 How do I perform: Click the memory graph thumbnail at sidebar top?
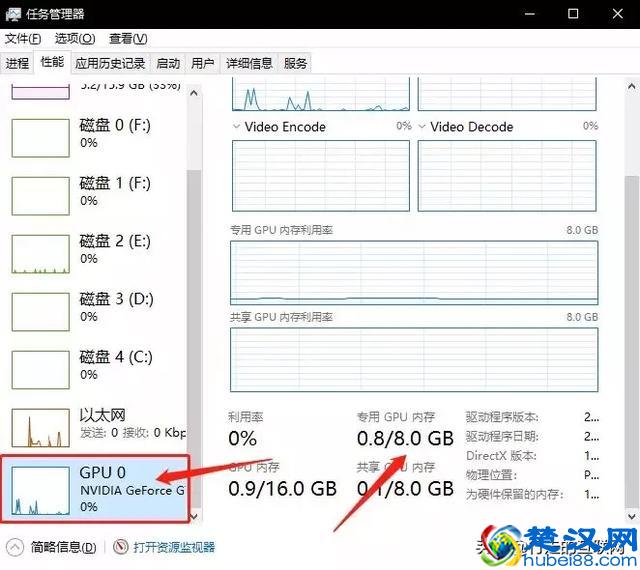pos(40,91)
